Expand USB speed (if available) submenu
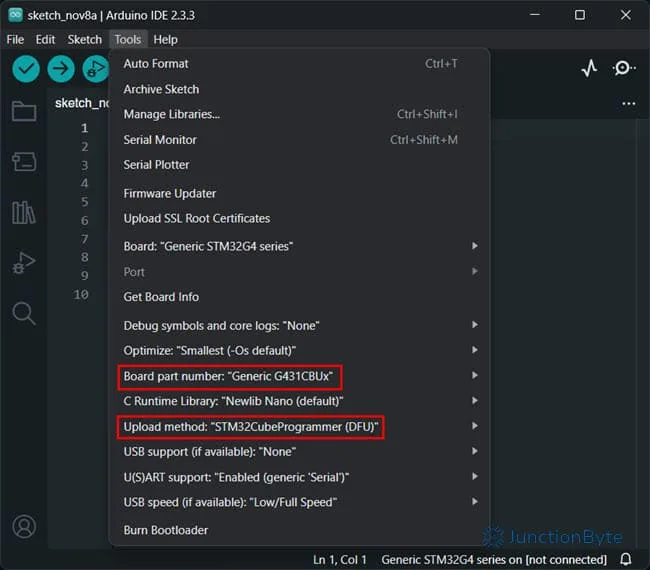Screen dimensions: 650x570 299,502
